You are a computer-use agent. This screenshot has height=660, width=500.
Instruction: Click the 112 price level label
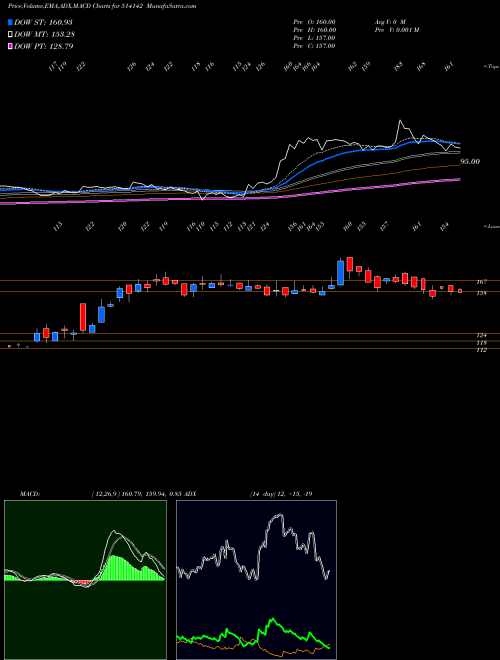click(x=482, y=350)
